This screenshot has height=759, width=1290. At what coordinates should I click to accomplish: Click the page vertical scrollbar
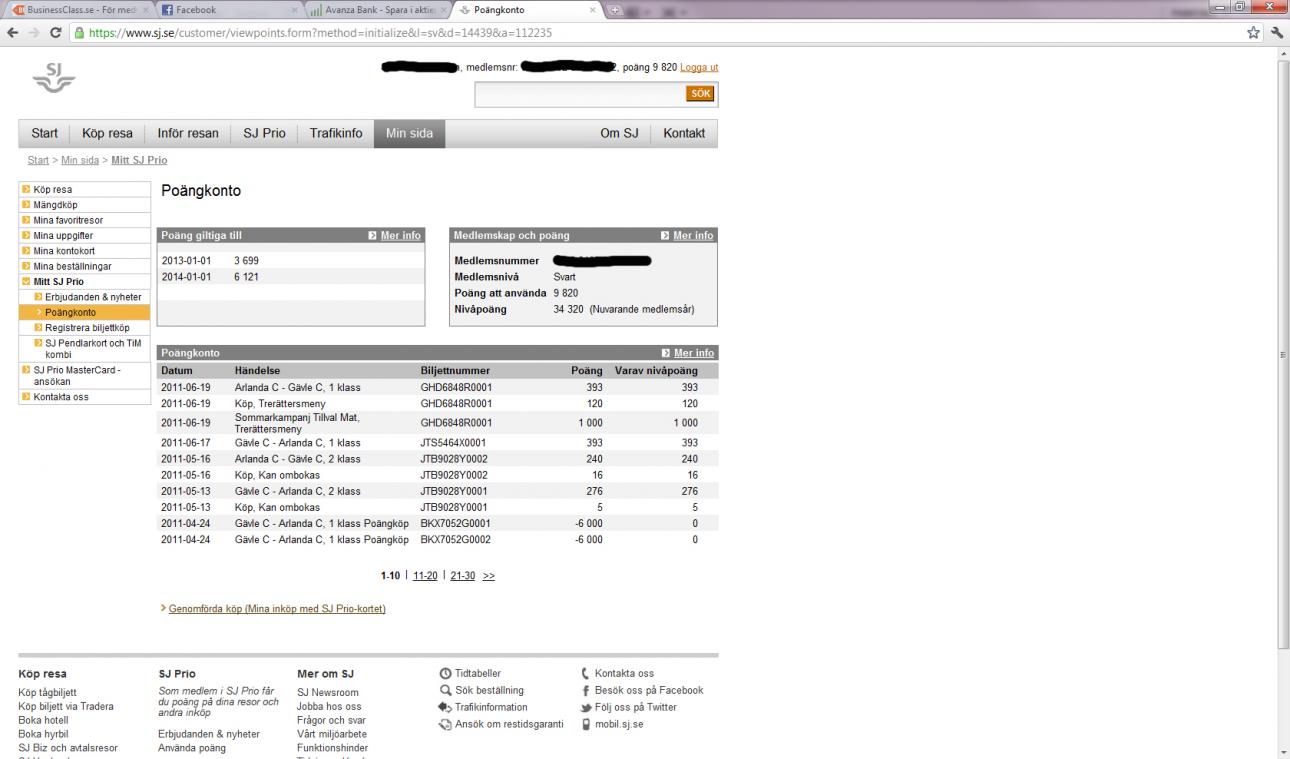tap(1282, 350)
